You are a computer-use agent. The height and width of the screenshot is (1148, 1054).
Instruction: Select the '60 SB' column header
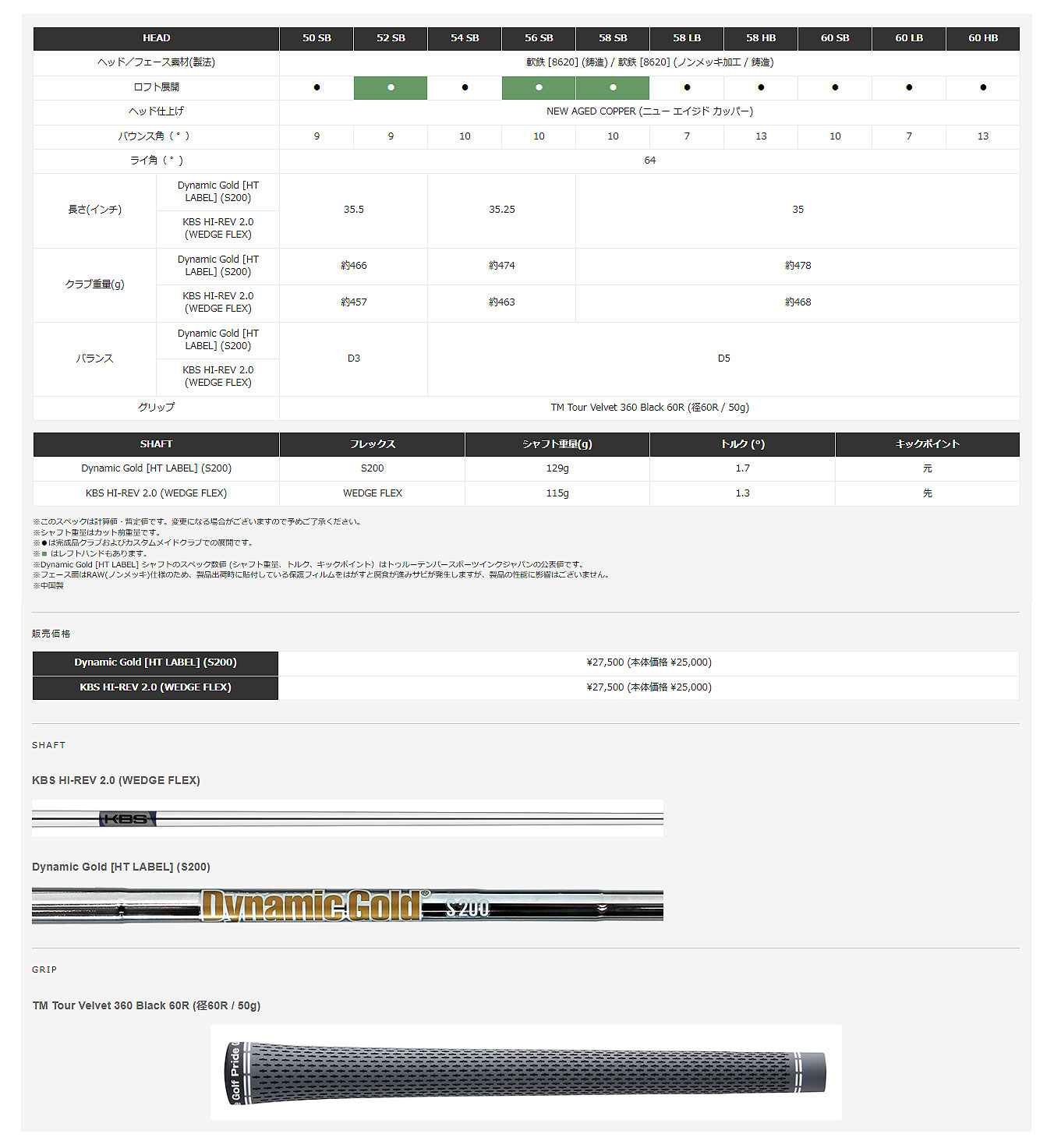click(835, 38)
